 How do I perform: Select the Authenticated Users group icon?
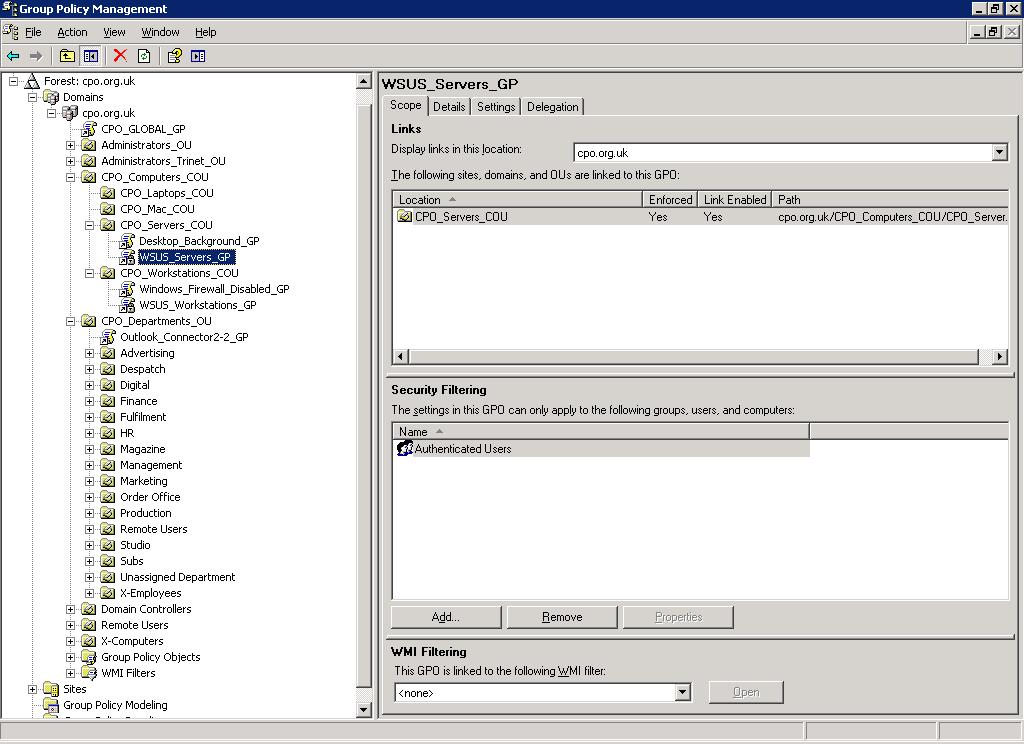tap(405, 449)
